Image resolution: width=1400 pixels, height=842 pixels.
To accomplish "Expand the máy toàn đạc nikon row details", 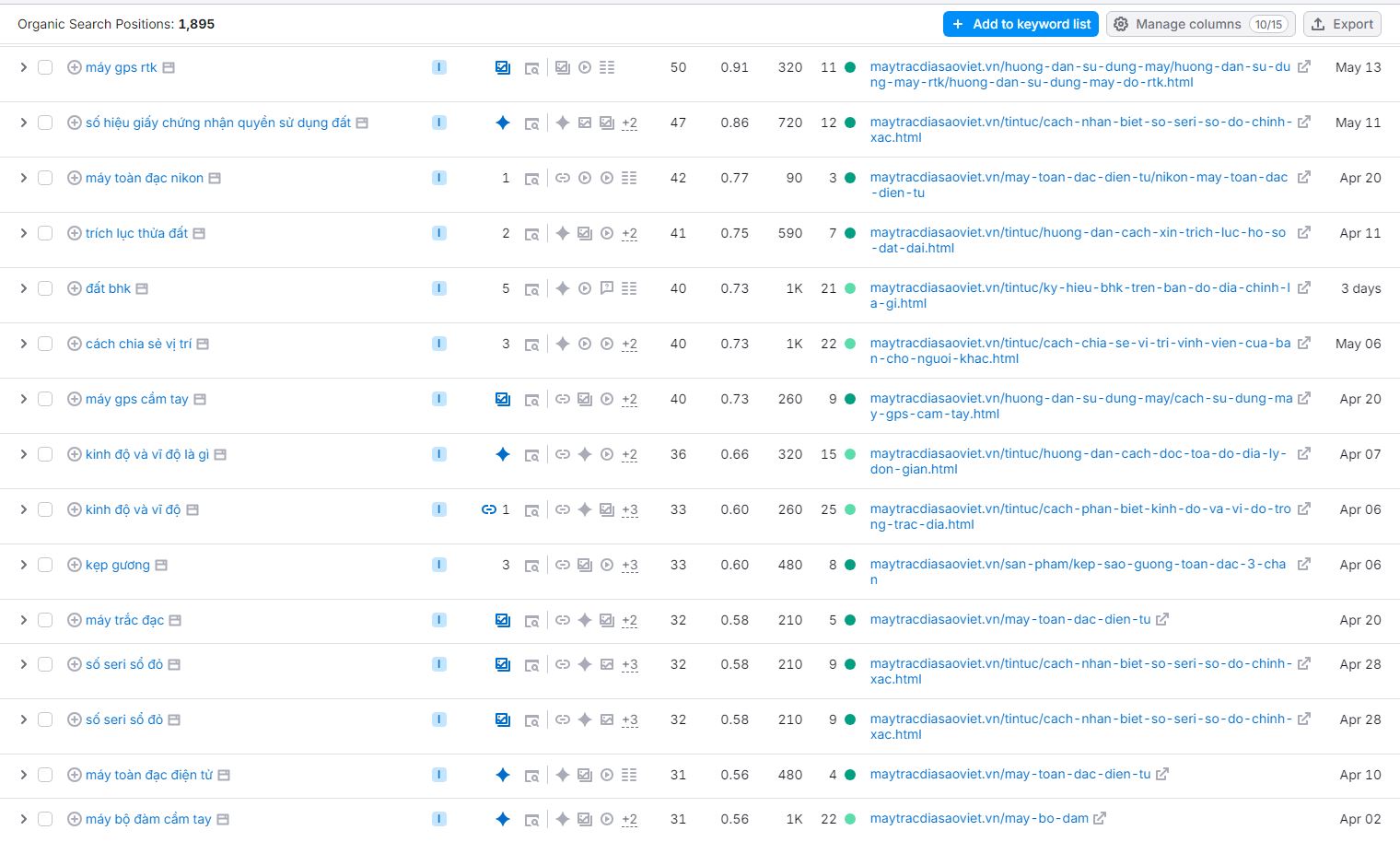I will click(x=23, y=178).
